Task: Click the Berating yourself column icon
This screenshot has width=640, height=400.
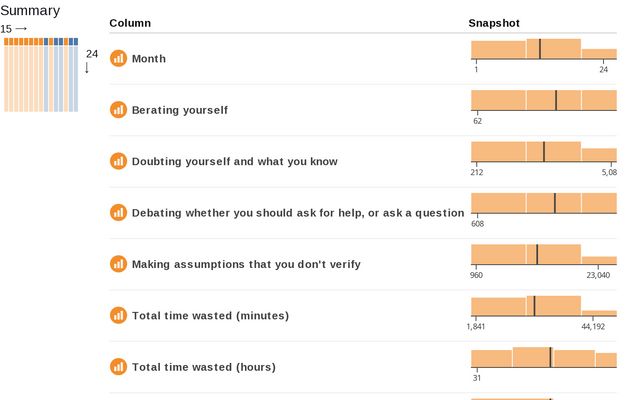Action: coord(118,110)
